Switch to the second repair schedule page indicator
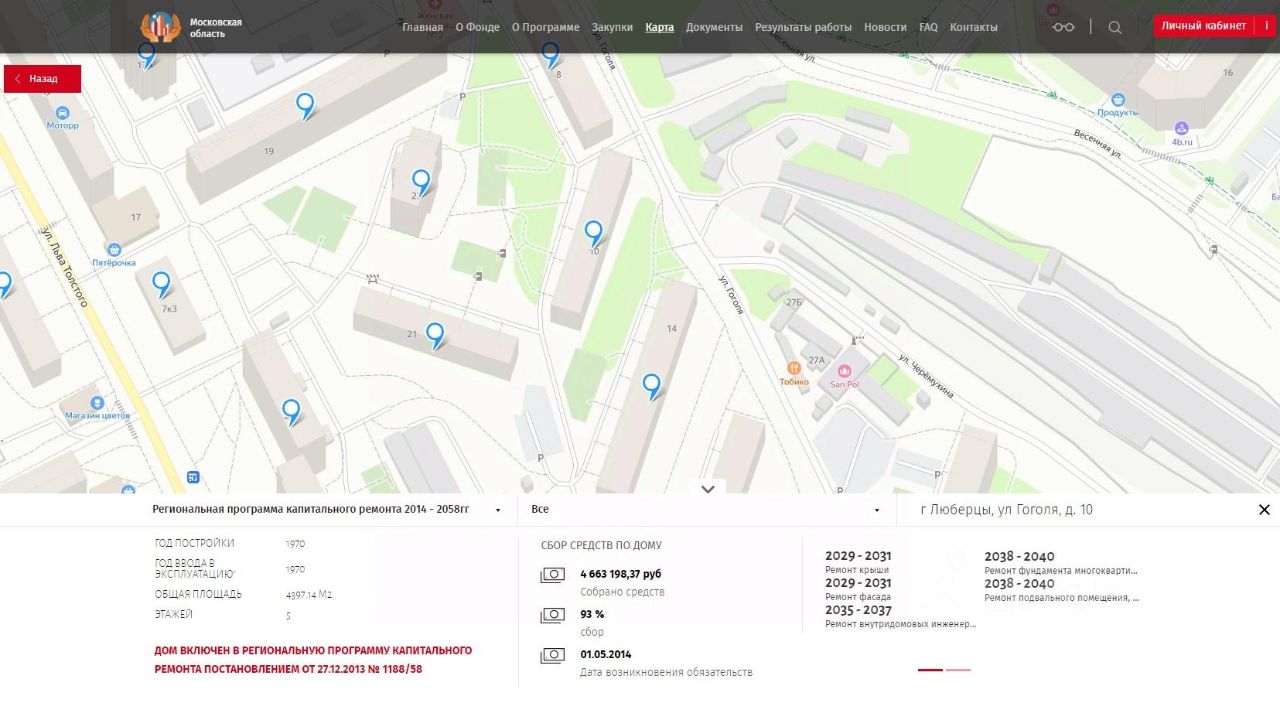The height and width of the screenshot is (703, 1280). pyautogui.click(x=958, y=670)
